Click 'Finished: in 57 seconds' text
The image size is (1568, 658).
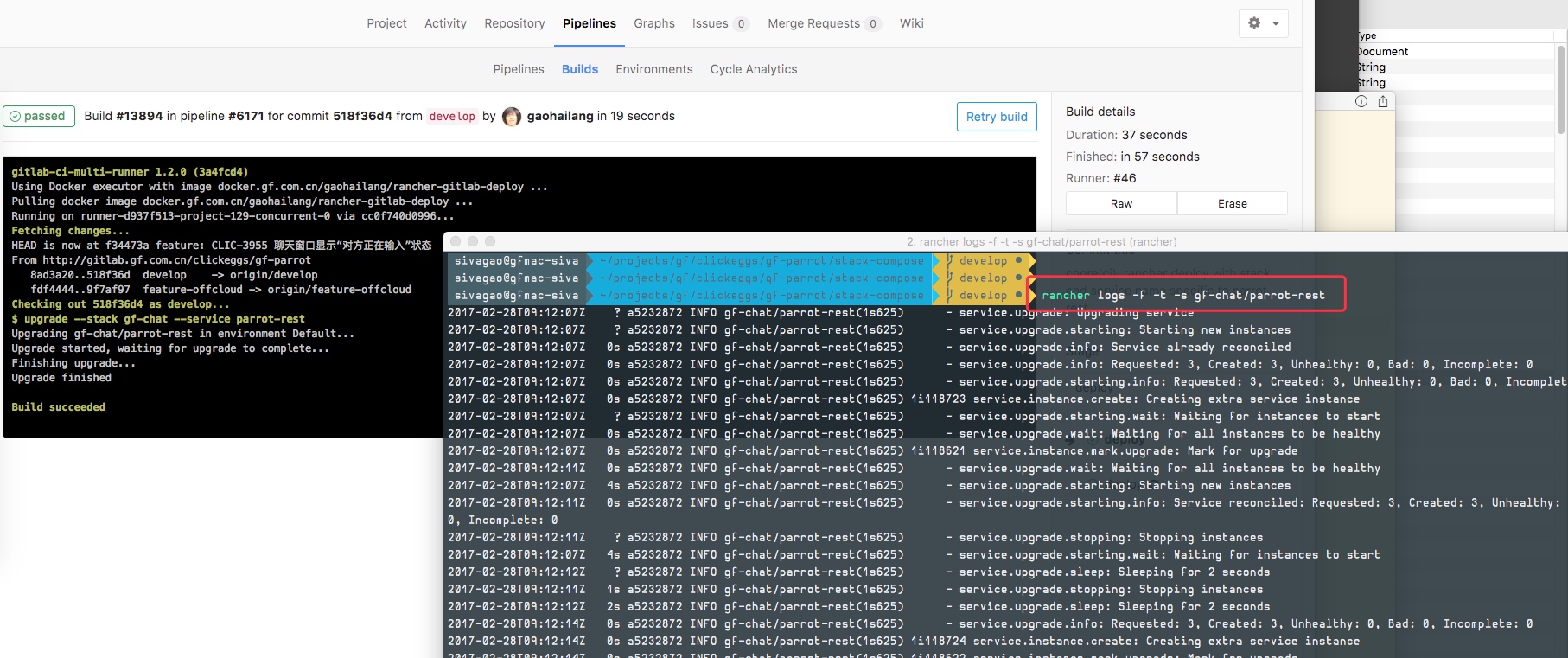click(x=1132, y=157)
